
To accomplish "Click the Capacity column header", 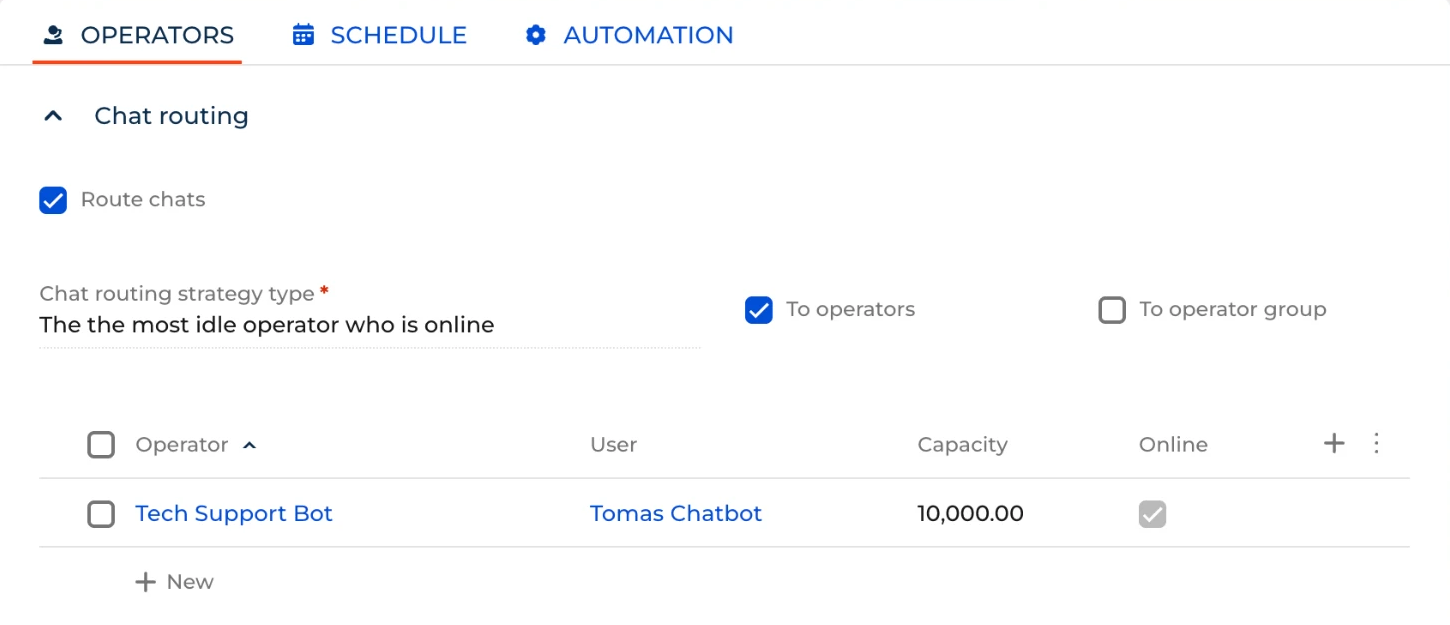I will [962, 445].
